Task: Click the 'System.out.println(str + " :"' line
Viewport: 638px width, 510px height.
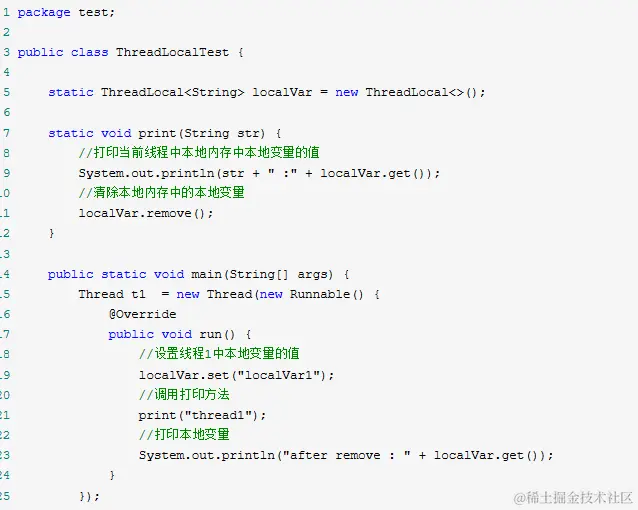Action: [x=259, y=173]
